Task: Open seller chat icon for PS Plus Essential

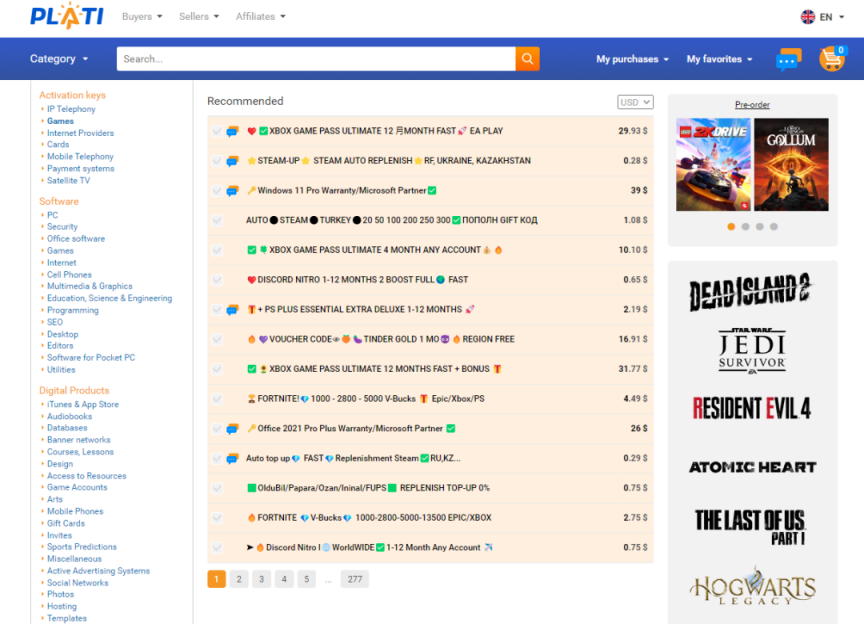Action: 233,310
